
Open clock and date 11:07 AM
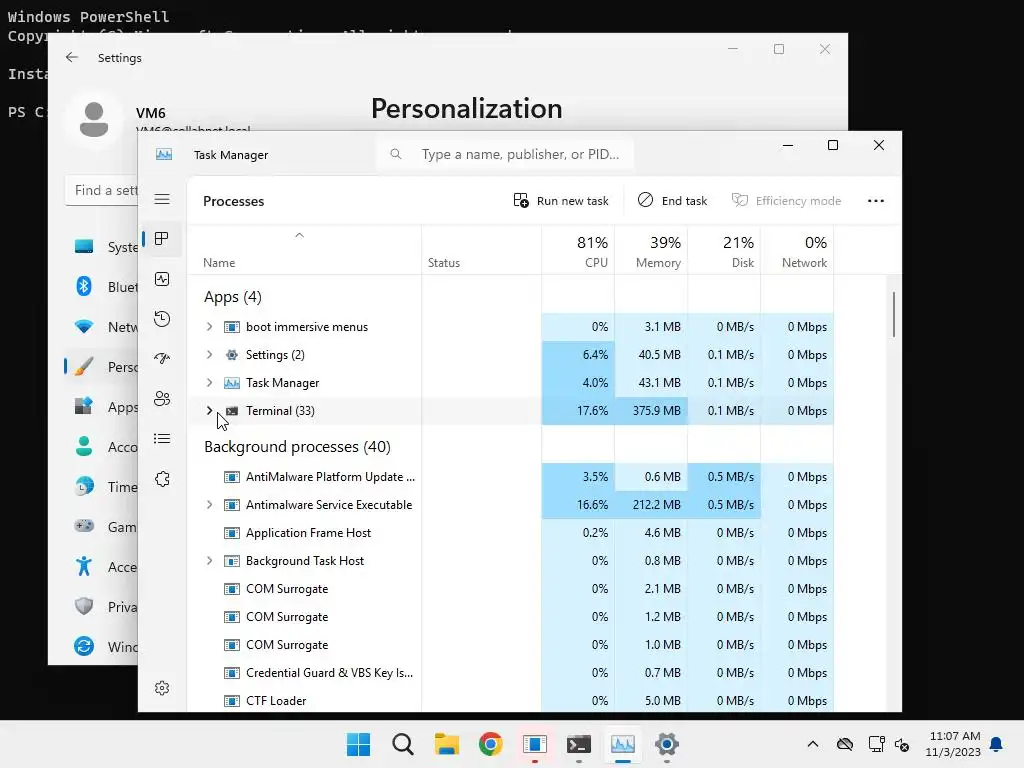953,744
